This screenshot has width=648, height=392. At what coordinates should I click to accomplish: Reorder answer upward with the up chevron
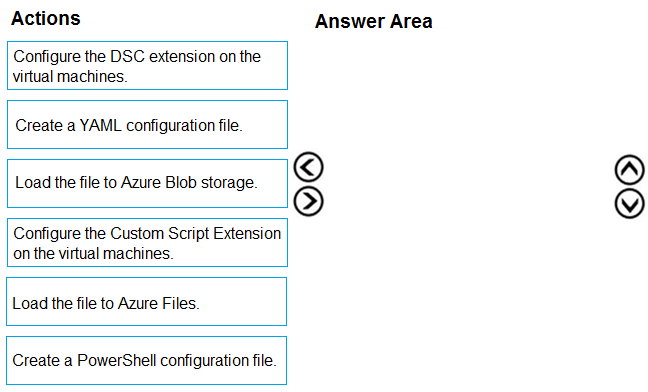pyautogui.click(x=629, y=170)
